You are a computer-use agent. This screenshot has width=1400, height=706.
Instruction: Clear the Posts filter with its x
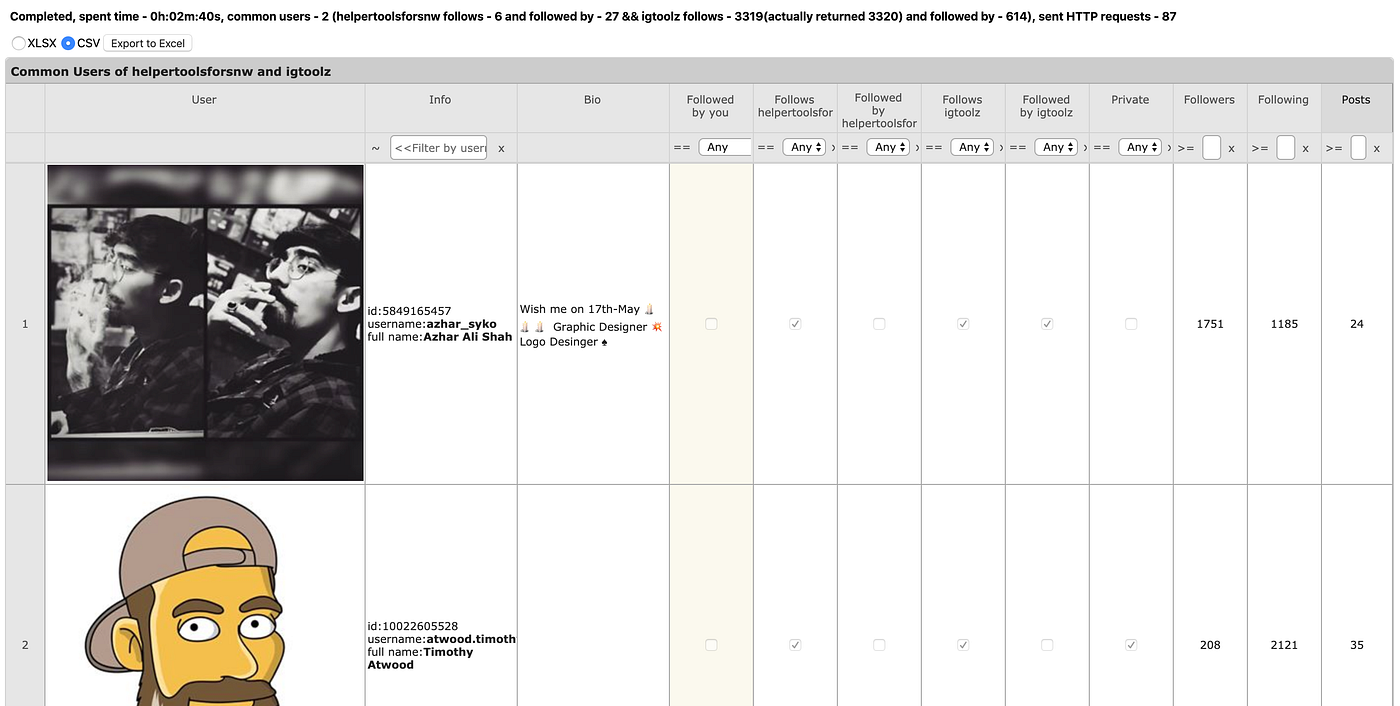click(x=1377, y=148)
